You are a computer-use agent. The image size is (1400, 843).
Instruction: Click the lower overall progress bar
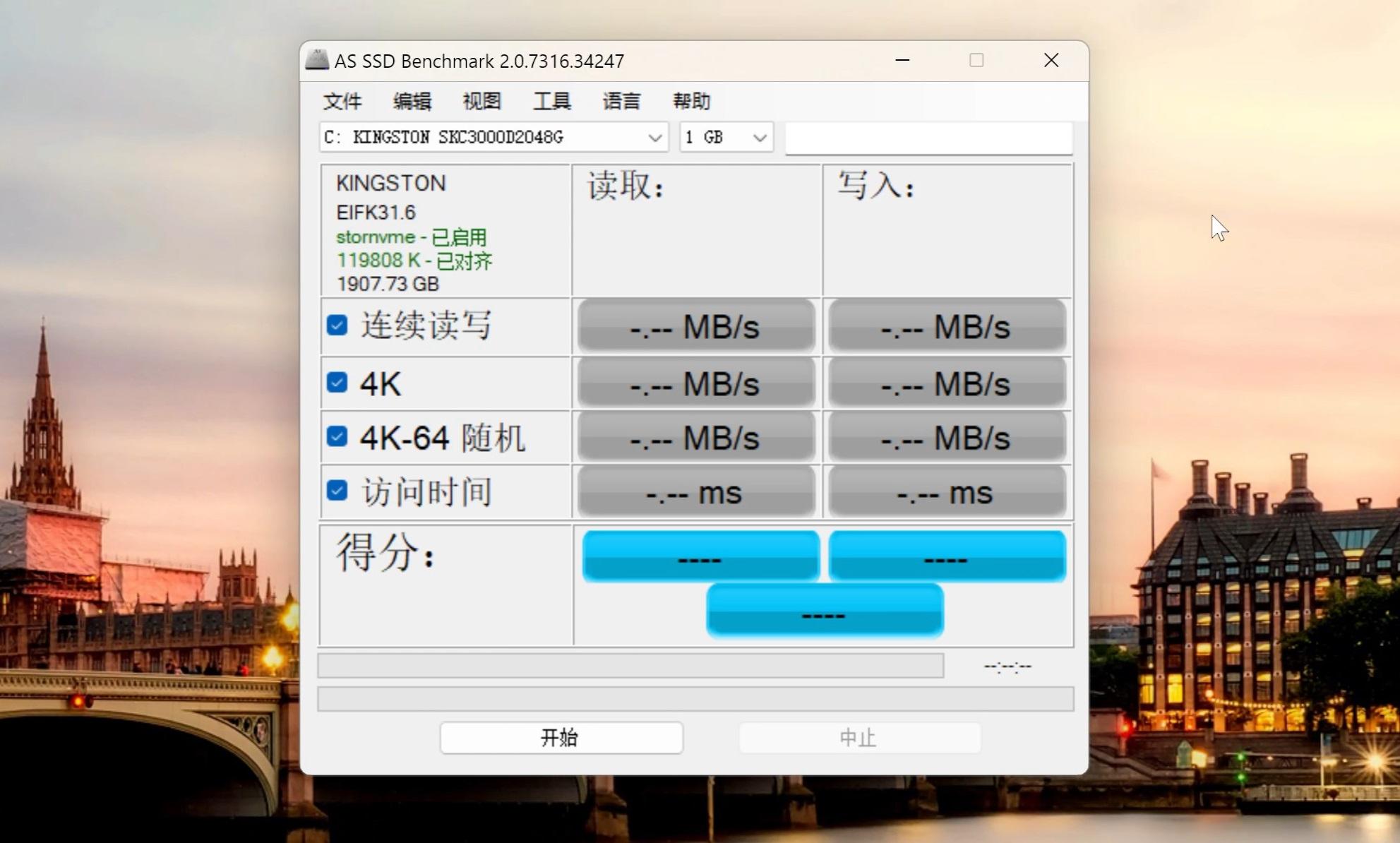click(x=695, y=698)
